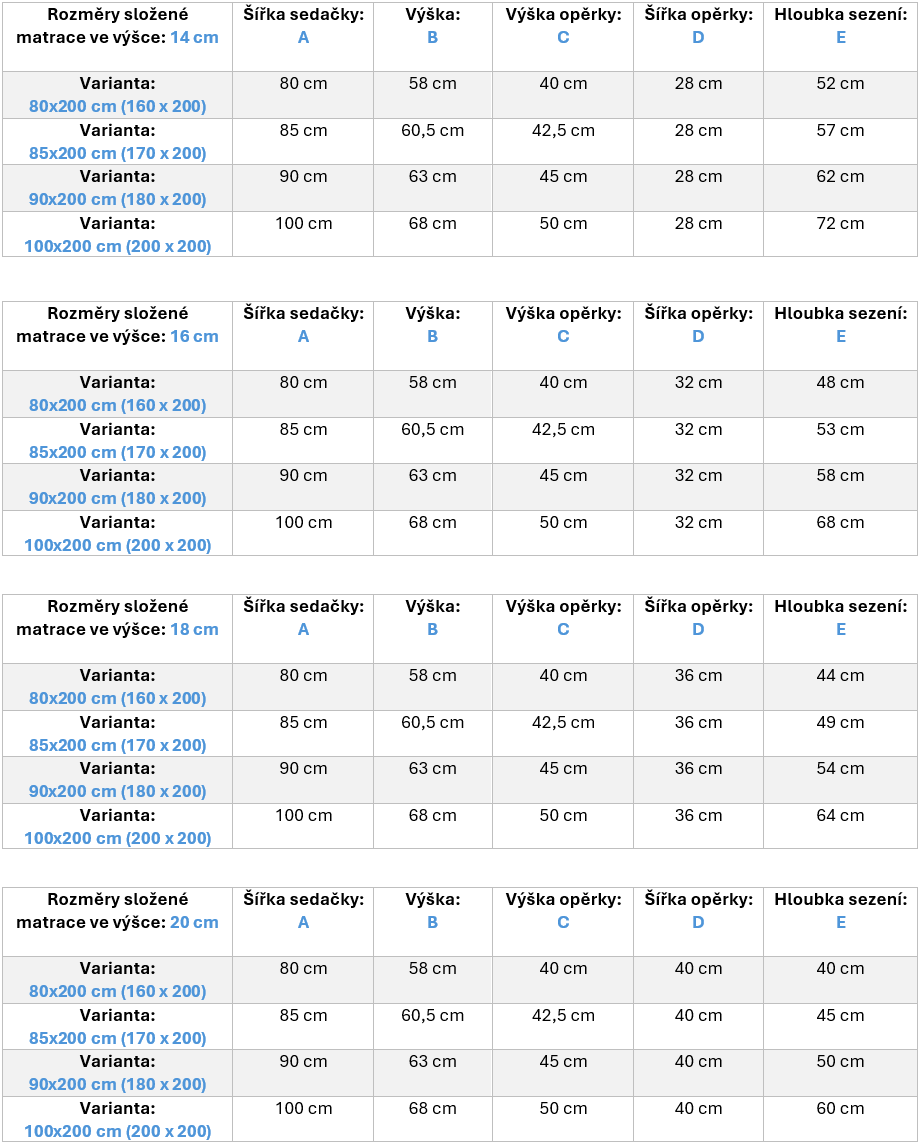Click 80x200 cm variant in 16 cm table
Image resolution: width=921 pixels, height=1145 pixels.
118,405
